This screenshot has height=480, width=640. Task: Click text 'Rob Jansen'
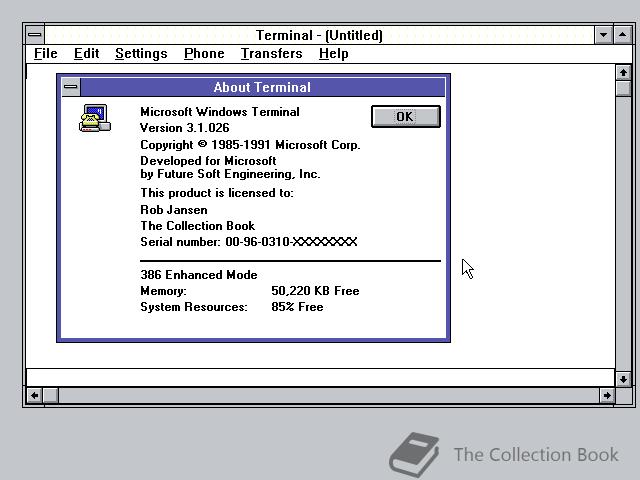pos(174,210)
